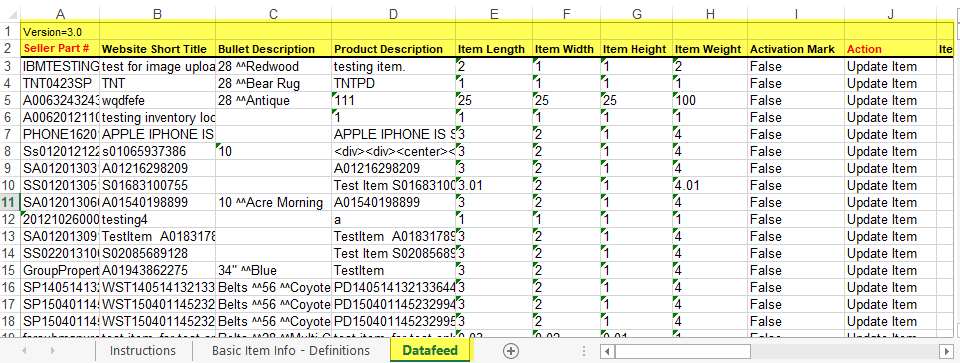Click the 34" ^^Blue cell
The width and height of the screenshot is (960, 363).
[273, 270]
